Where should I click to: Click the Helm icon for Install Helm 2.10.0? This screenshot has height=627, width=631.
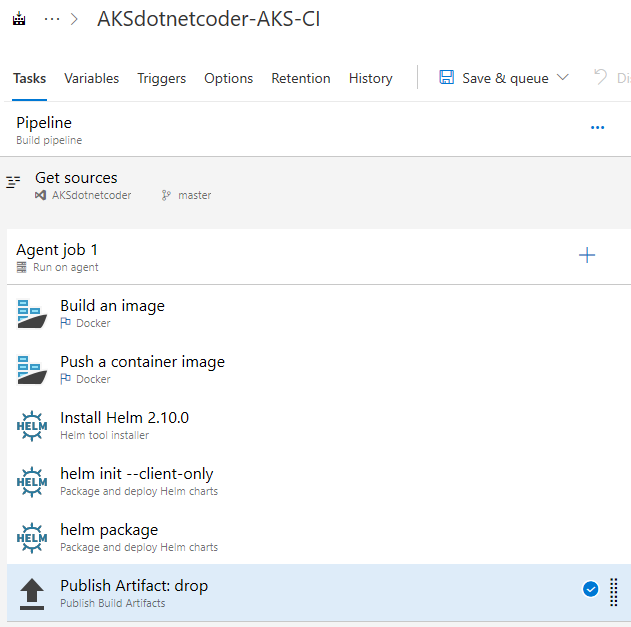[32, 426]
